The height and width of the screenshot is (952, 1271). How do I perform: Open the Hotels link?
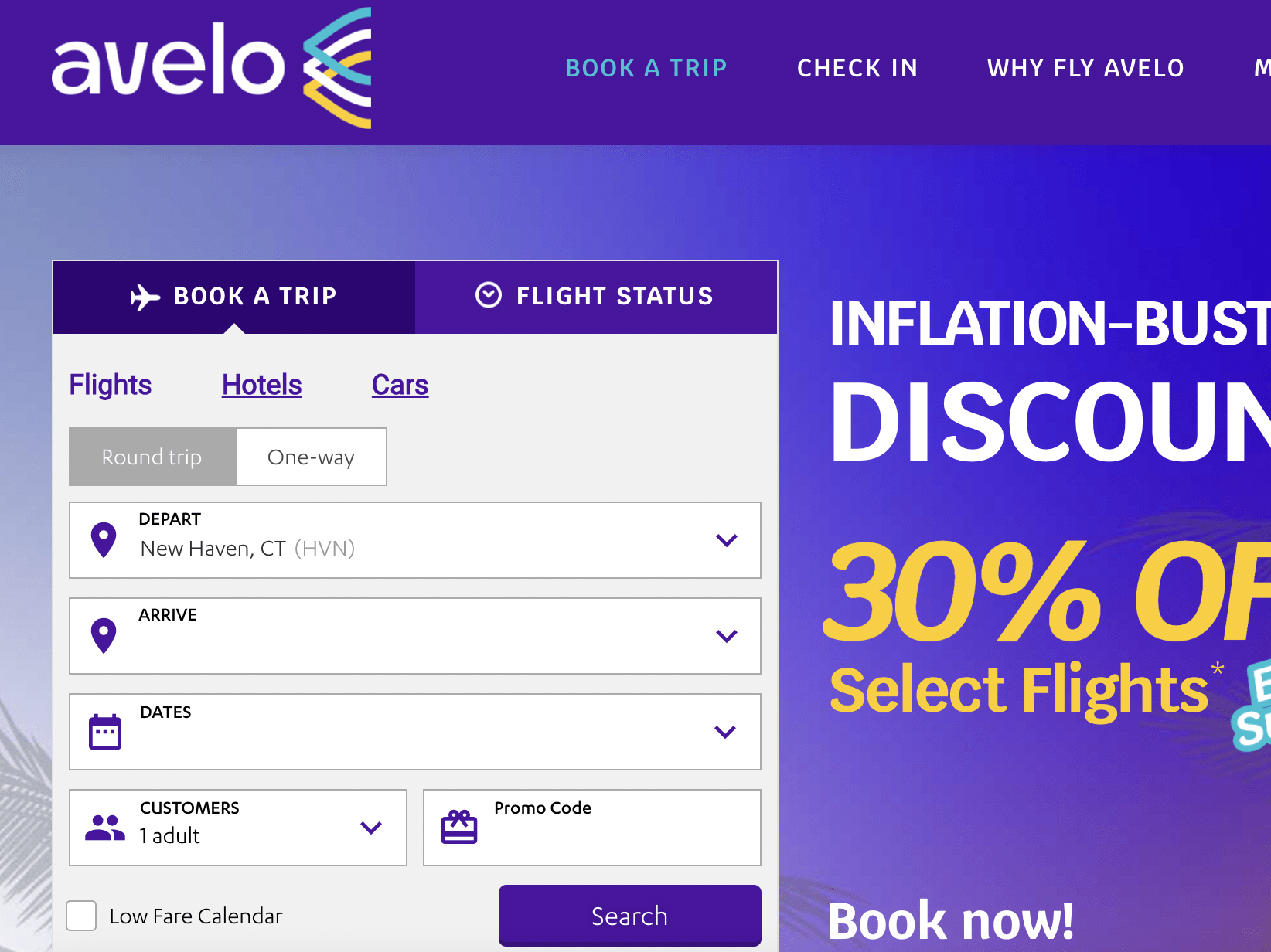[x=261, y=384]
